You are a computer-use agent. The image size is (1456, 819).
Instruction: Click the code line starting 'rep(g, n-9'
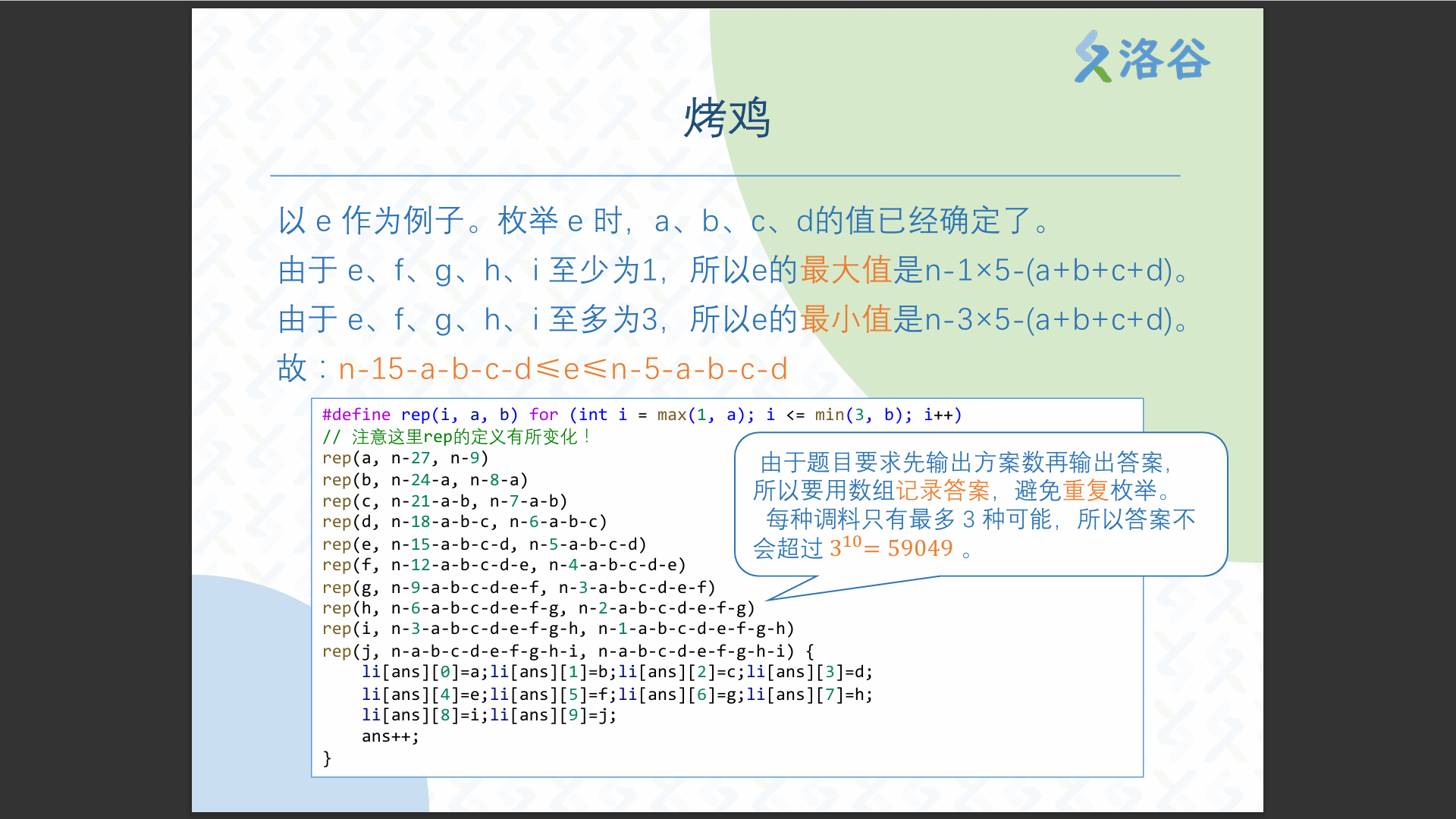(519, 588)
